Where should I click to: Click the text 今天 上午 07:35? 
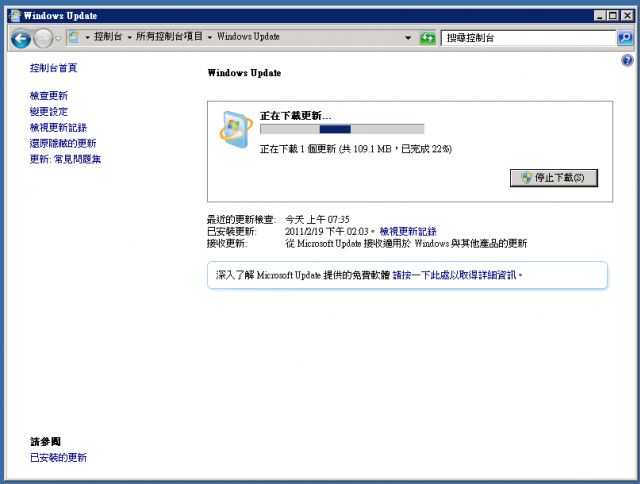coord(317,220)
